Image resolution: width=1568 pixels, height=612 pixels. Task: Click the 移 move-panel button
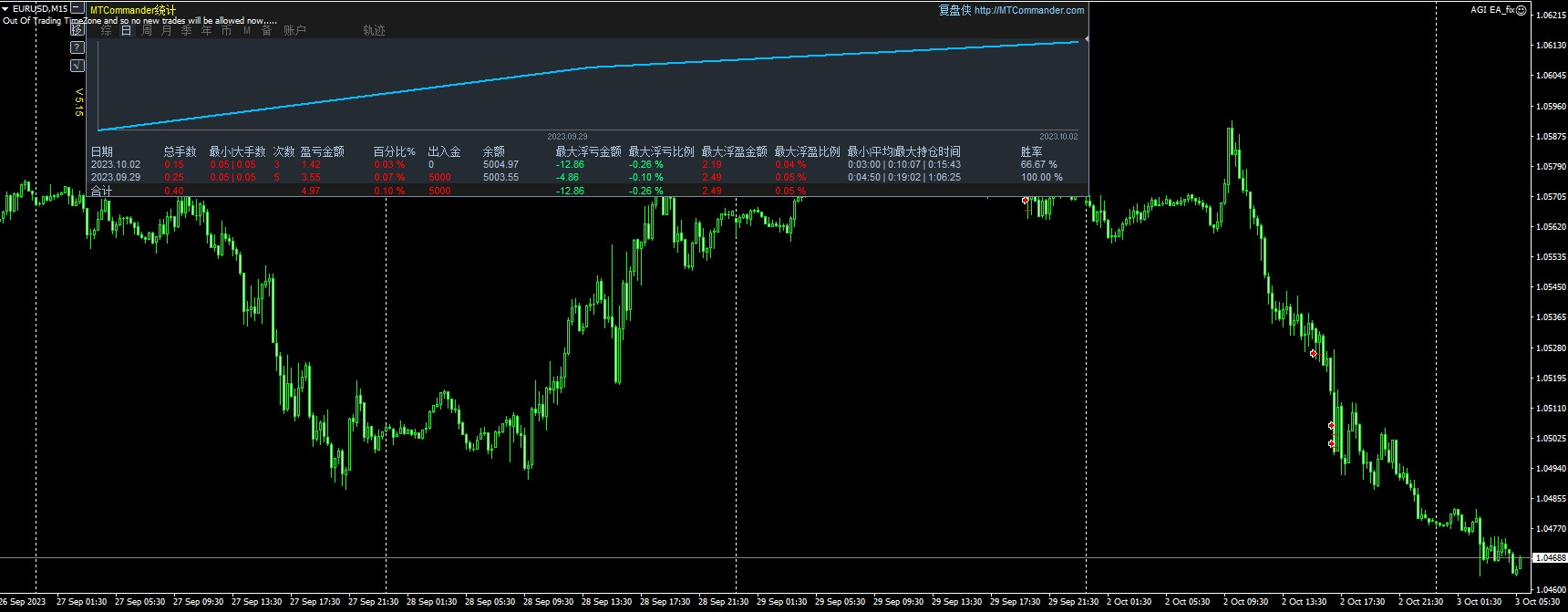click(x=77, y=30)
